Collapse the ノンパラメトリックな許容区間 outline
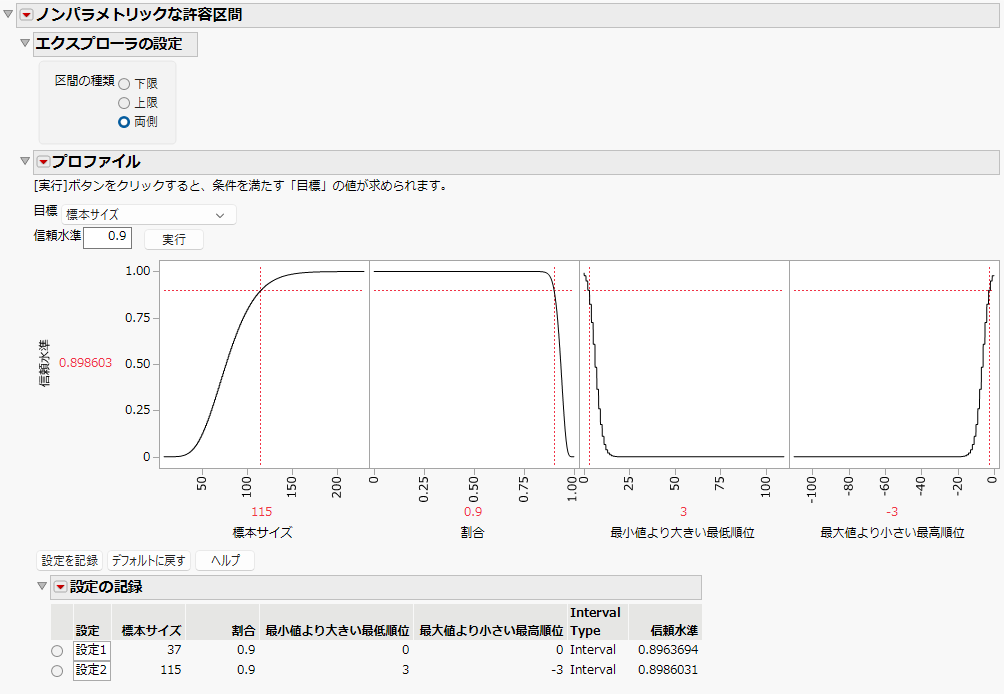 (x=8, y=14)
